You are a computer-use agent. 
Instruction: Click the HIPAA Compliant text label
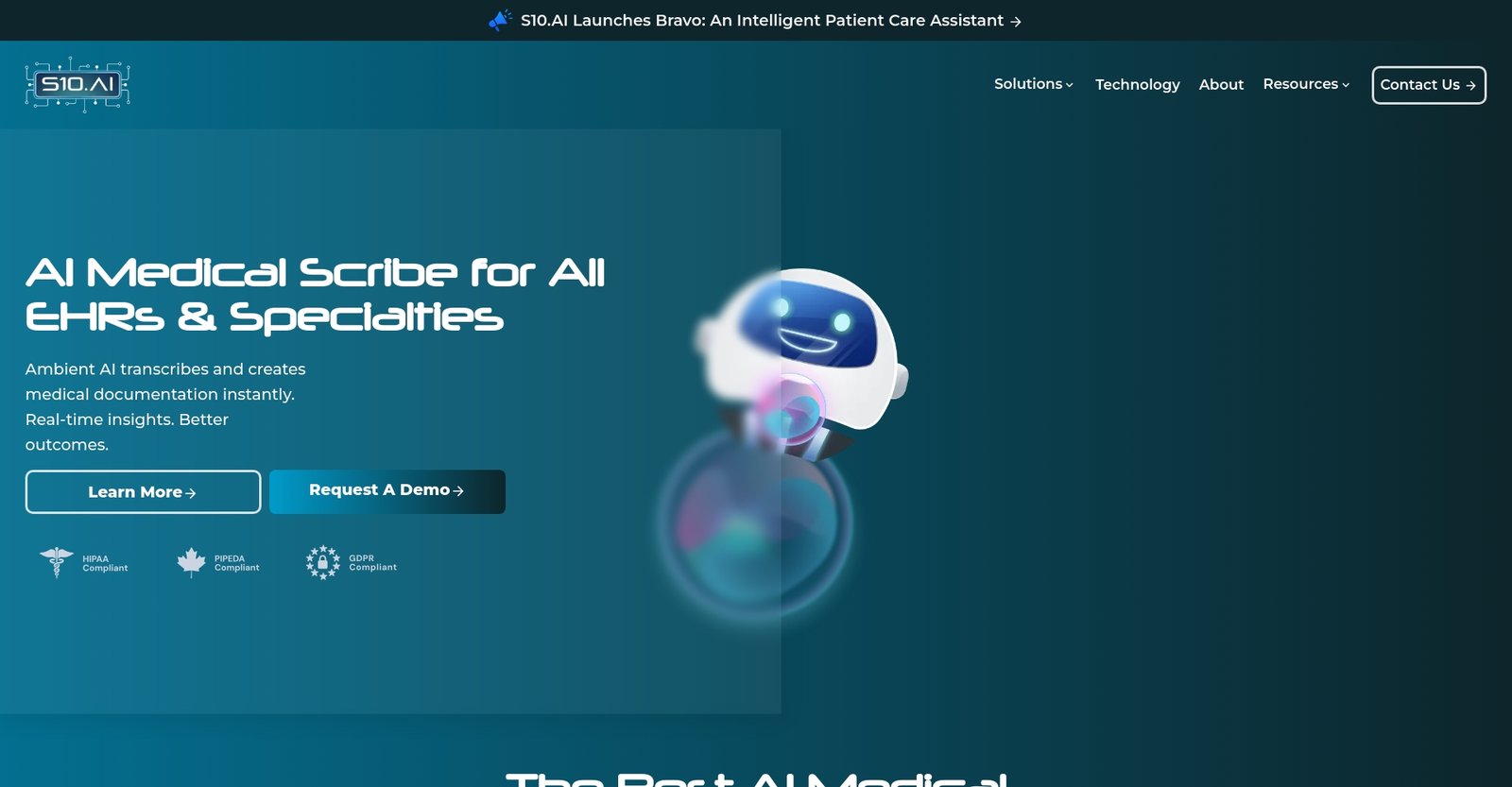[104, 563]
